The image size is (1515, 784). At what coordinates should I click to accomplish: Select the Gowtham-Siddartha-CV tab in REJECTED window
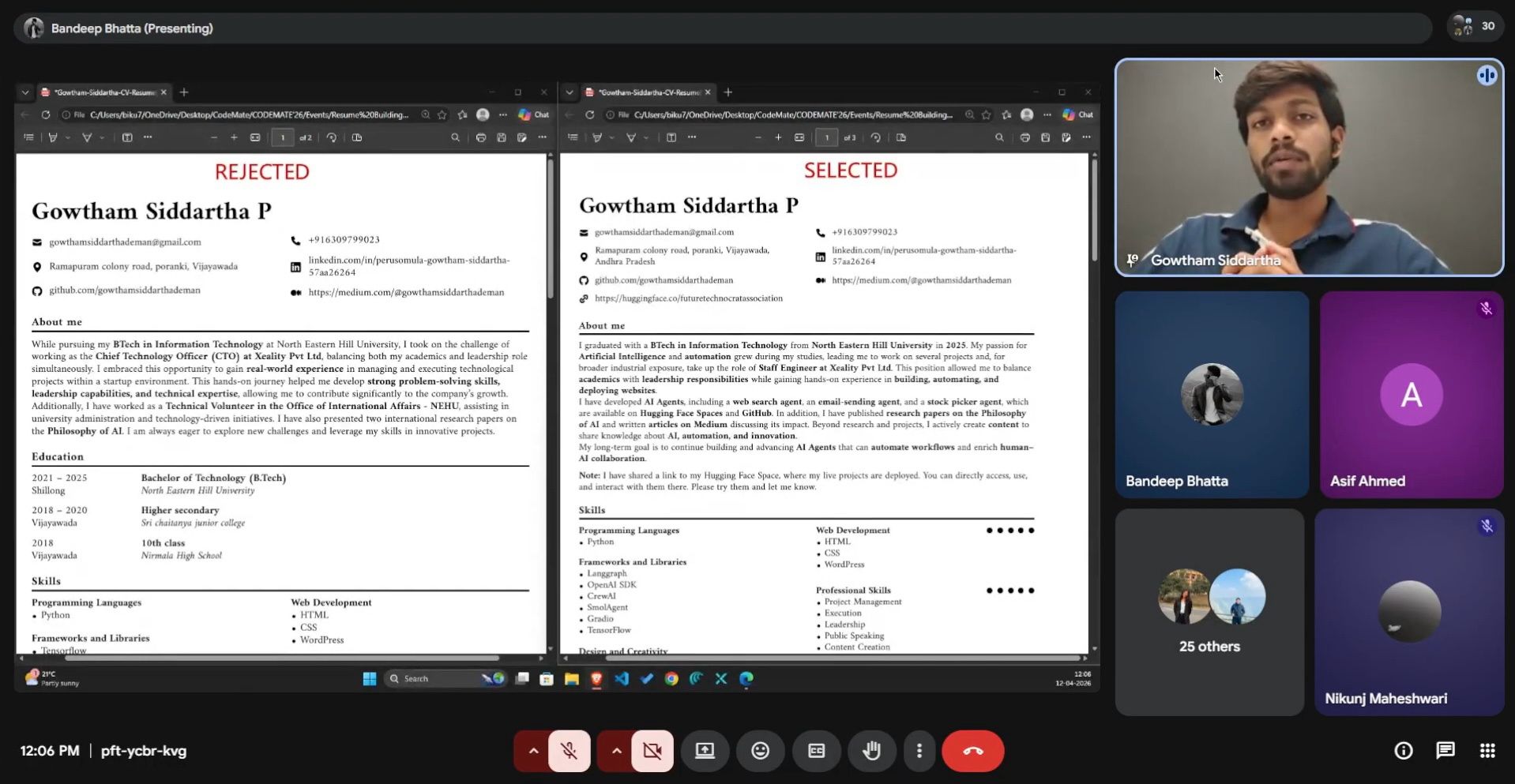coord(104,92)
